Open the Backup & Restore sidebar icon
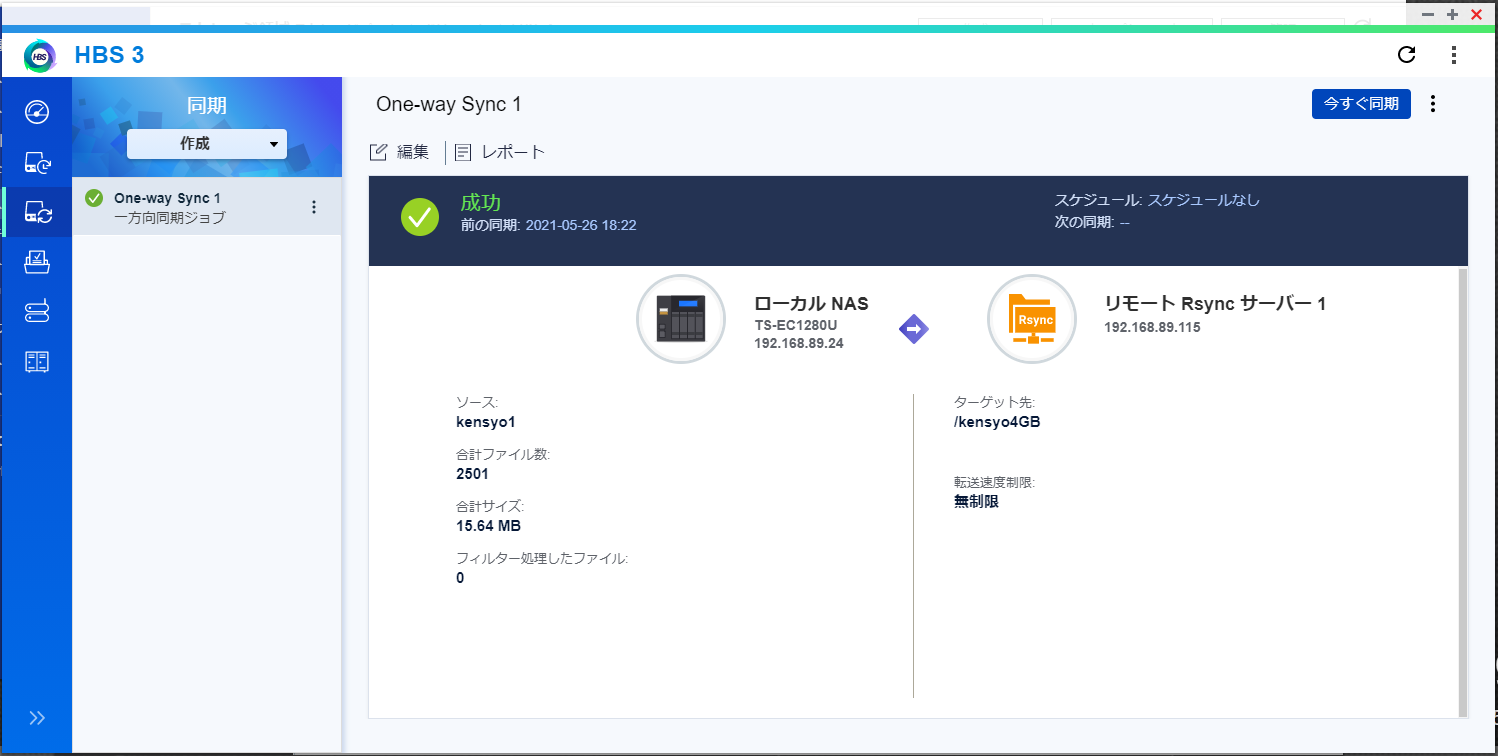1498x756 pixels. [37, 162]
